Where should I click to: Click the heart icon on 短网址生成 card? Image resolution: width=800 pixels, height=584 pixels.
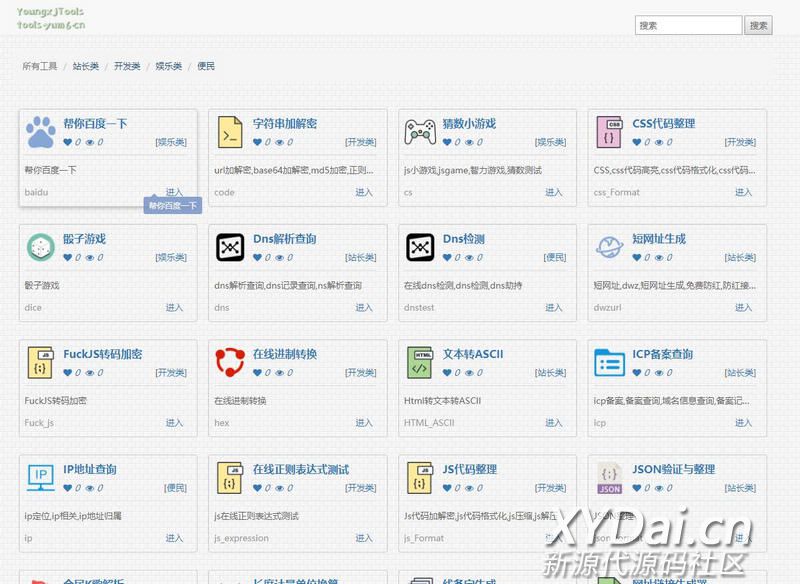click(637, 258)
